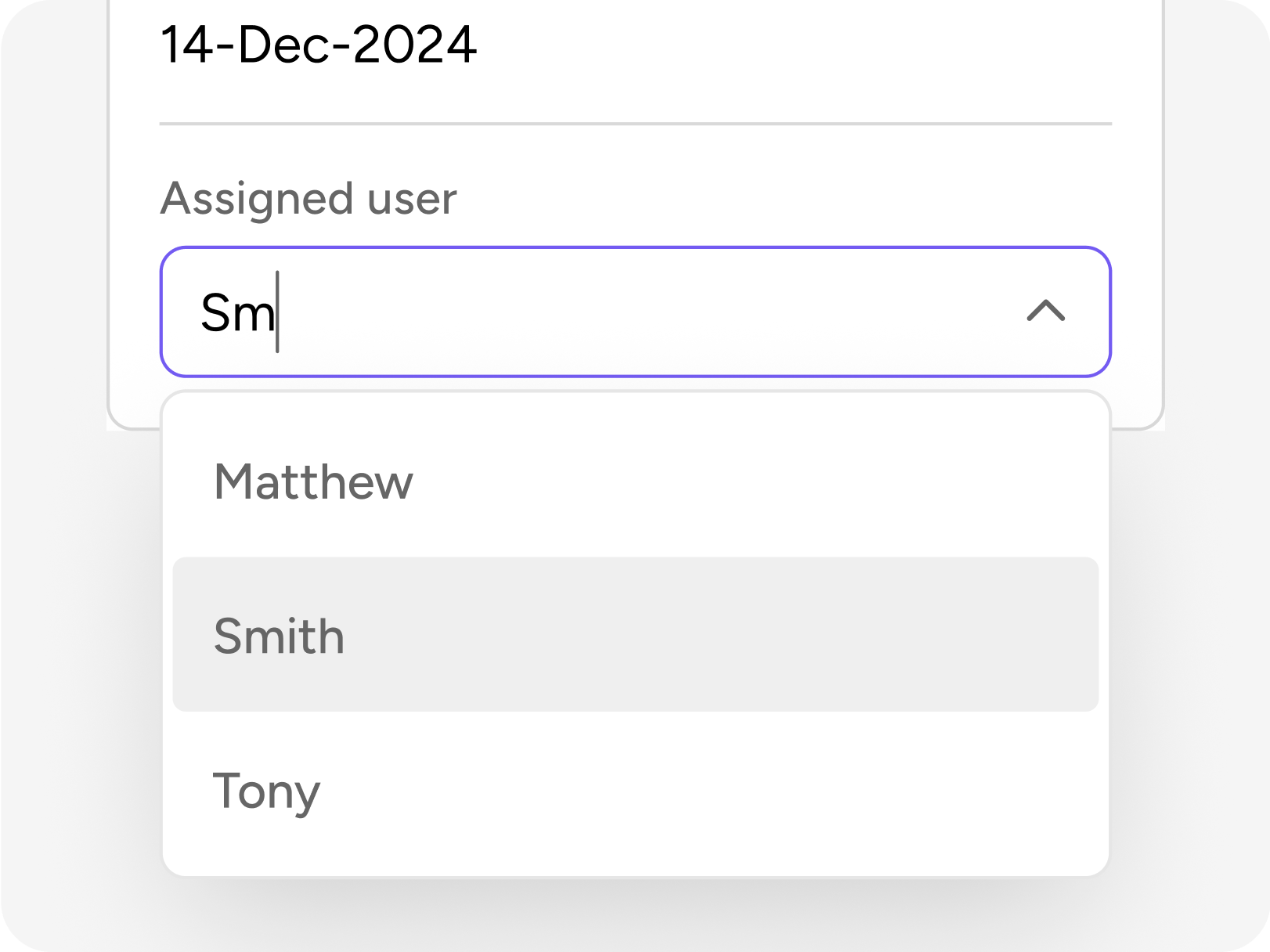
Task: Select Matthew from the user list
Action: pos(313,481)
